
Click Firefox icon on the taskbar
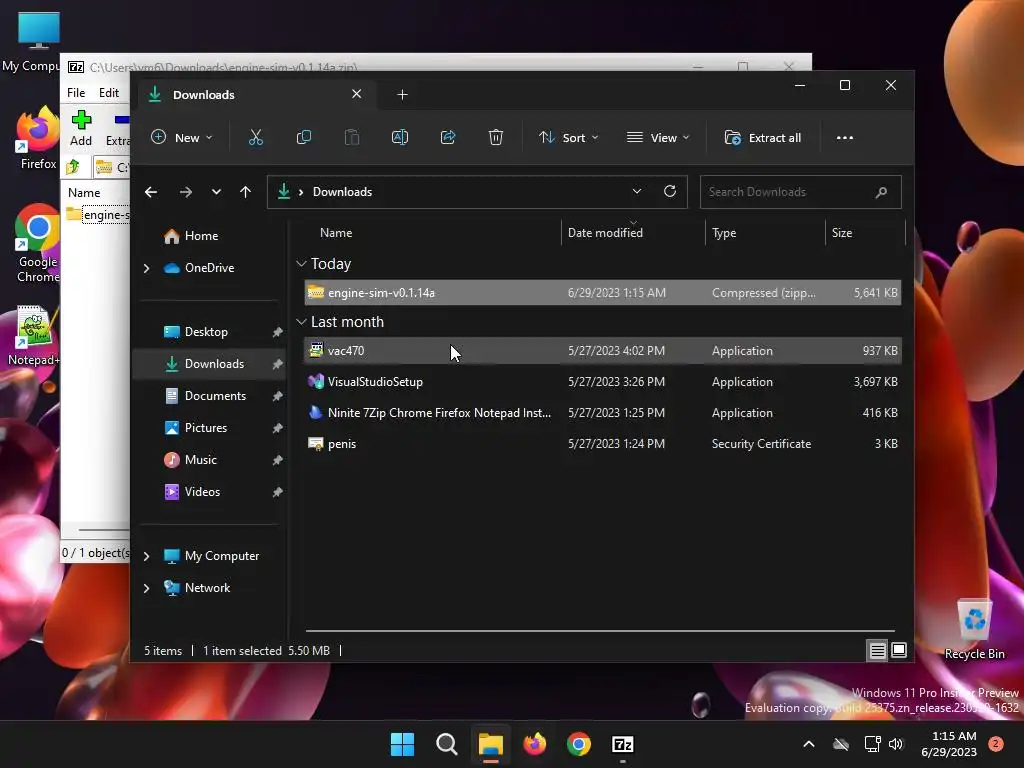point(535,744)
